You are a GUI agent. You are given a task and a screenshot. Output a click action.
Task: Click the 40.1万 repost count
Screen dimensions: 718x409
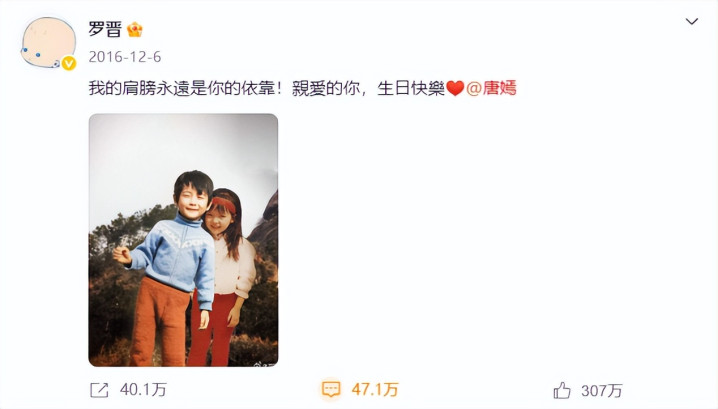pos(143,390)
